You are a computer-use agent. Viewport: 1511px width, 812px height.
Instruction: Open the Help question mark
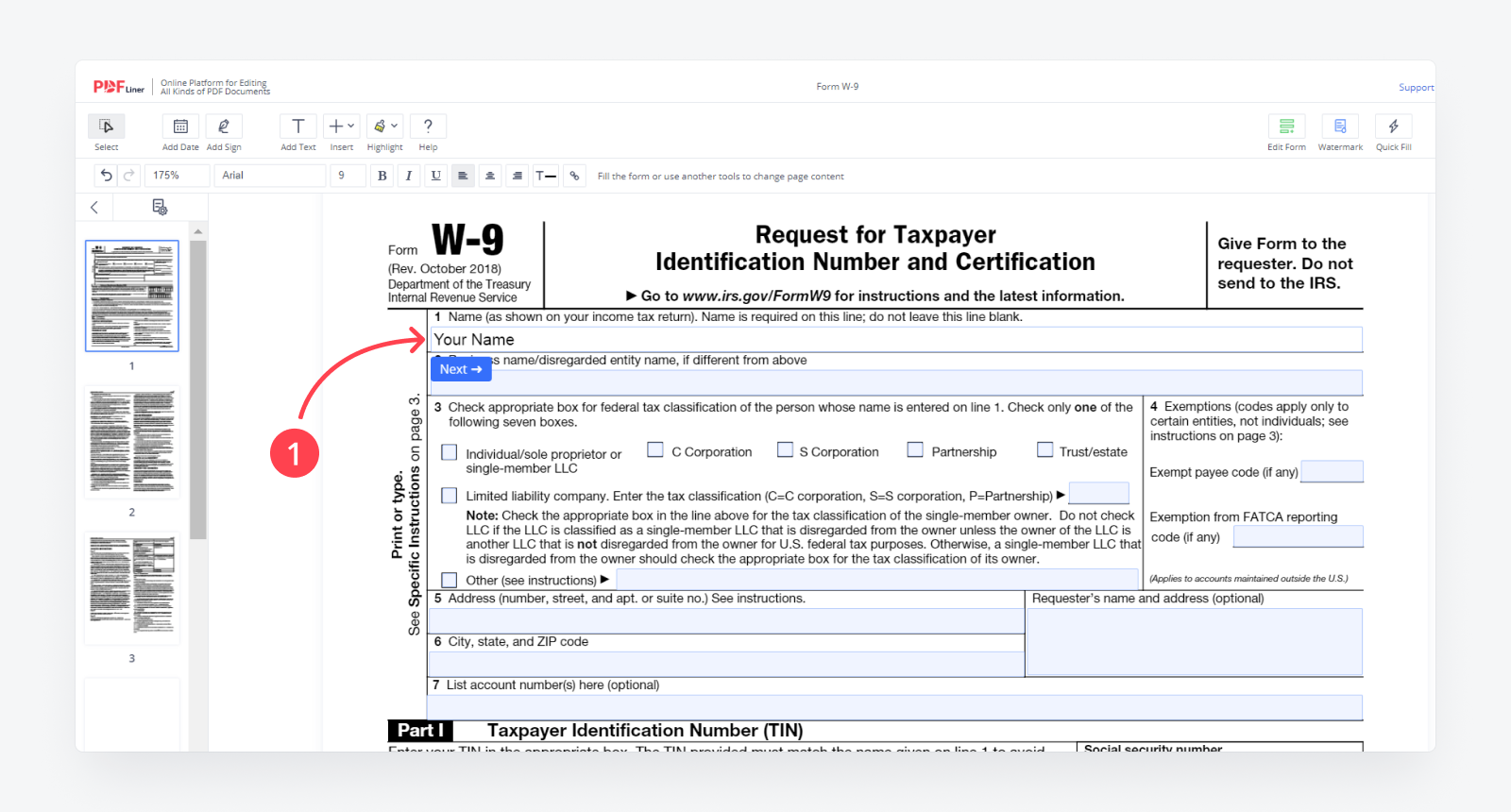[428, 127]
